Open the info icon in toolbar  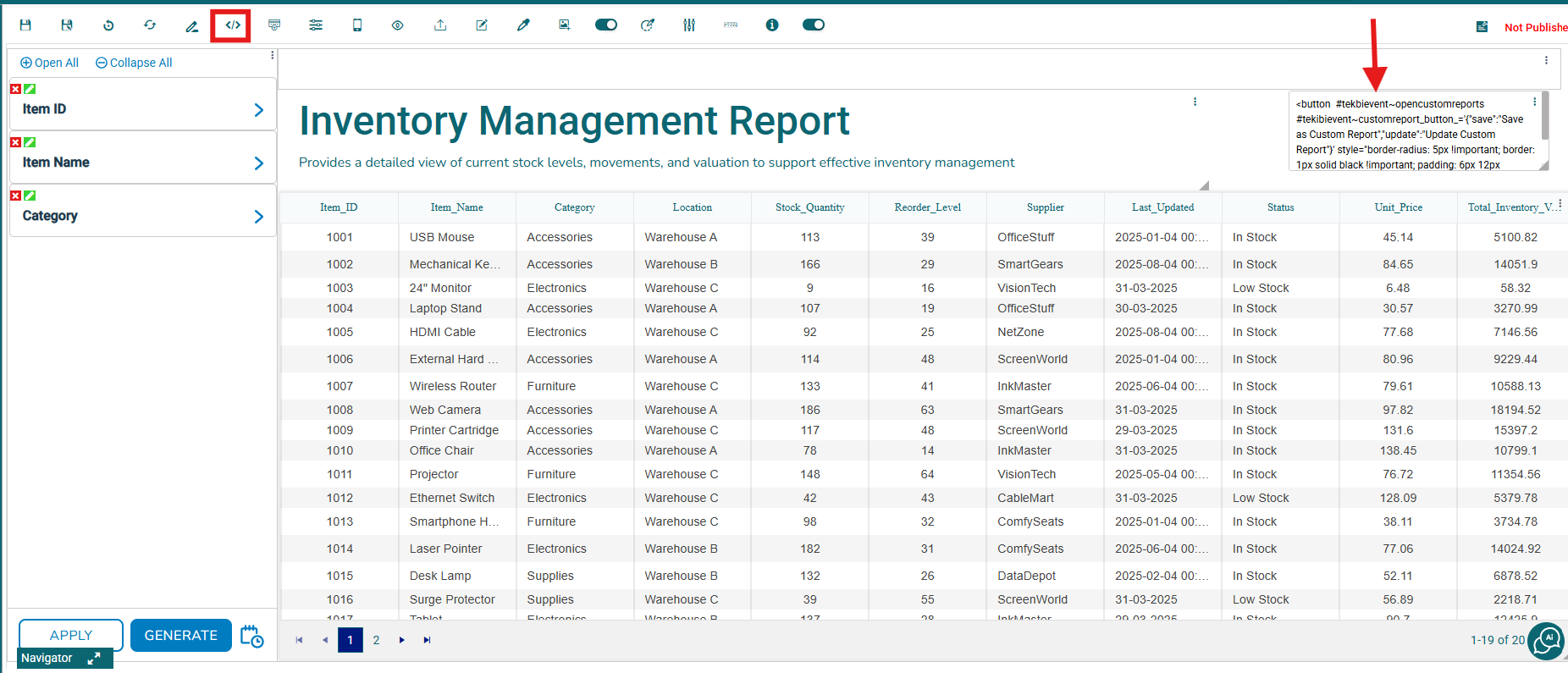click(x=772, y=25)
